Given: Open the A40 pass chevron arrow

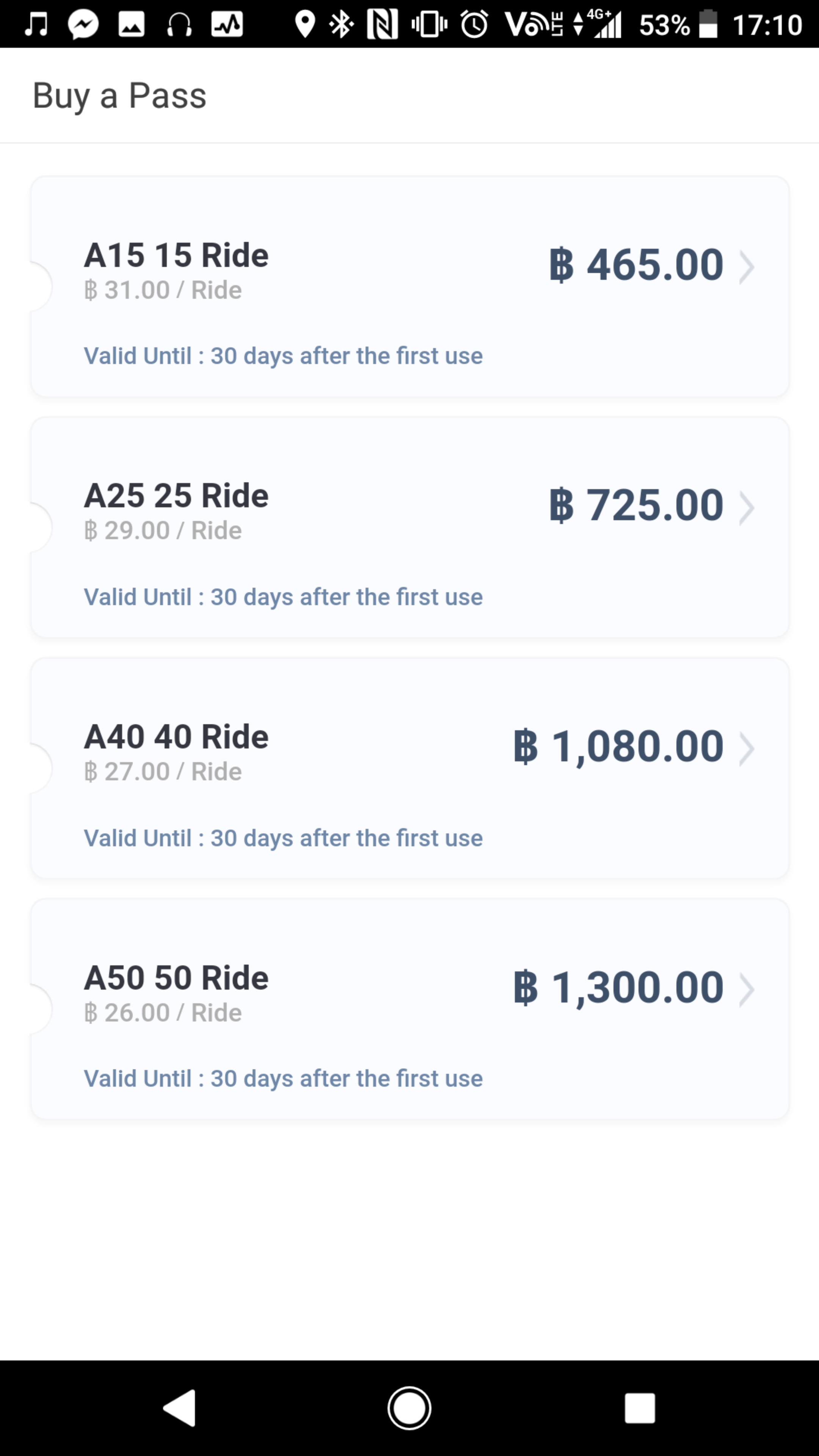Looking at the screenshot, I should click(747, 750).
